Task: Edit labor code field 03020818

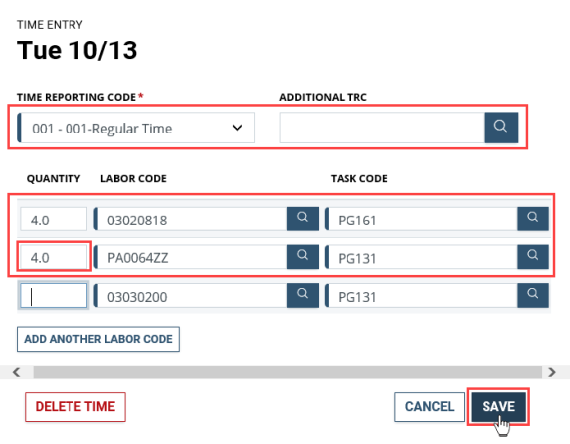Action: [x=190, y=219]
